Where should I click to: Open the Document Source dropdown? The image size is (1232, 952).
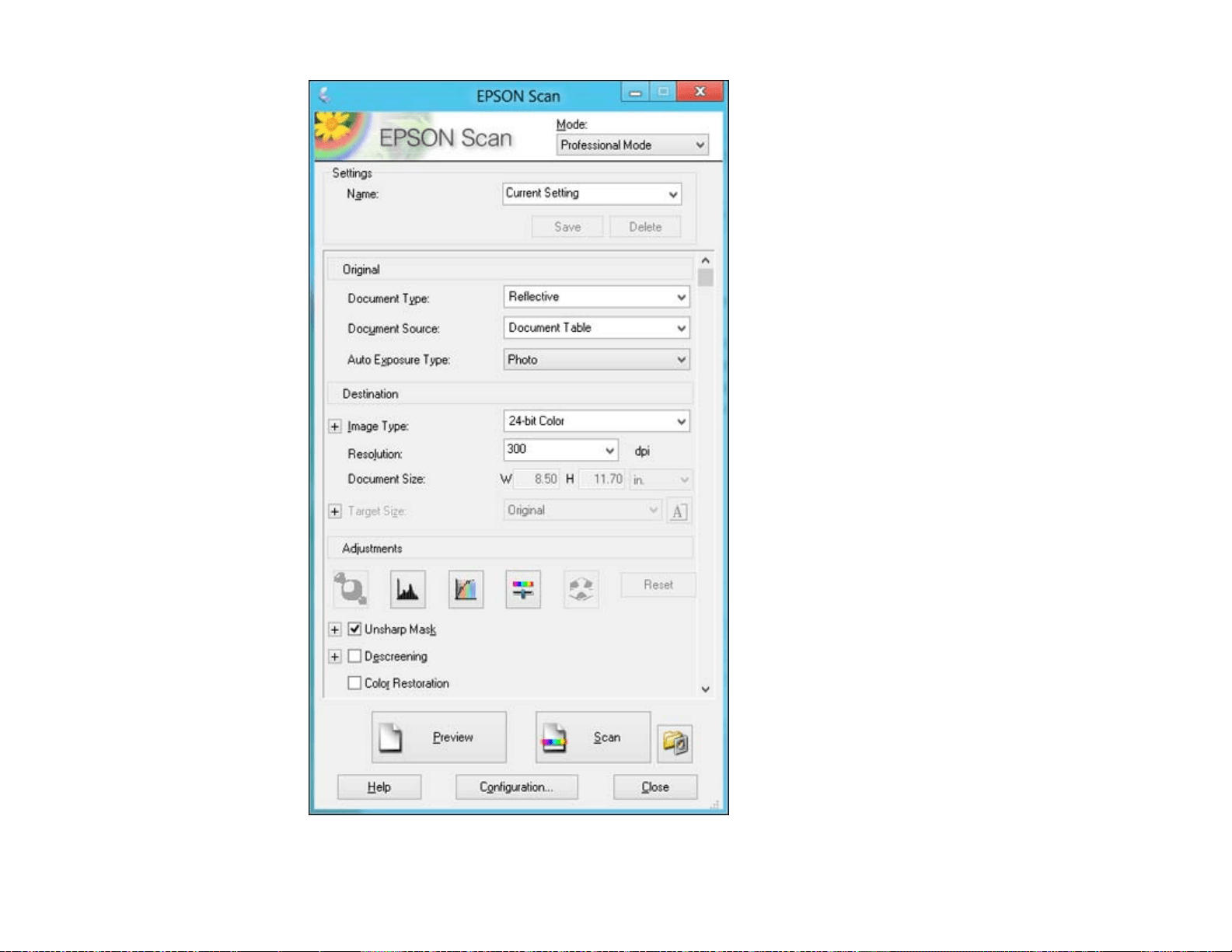click(x=596, y=328)
